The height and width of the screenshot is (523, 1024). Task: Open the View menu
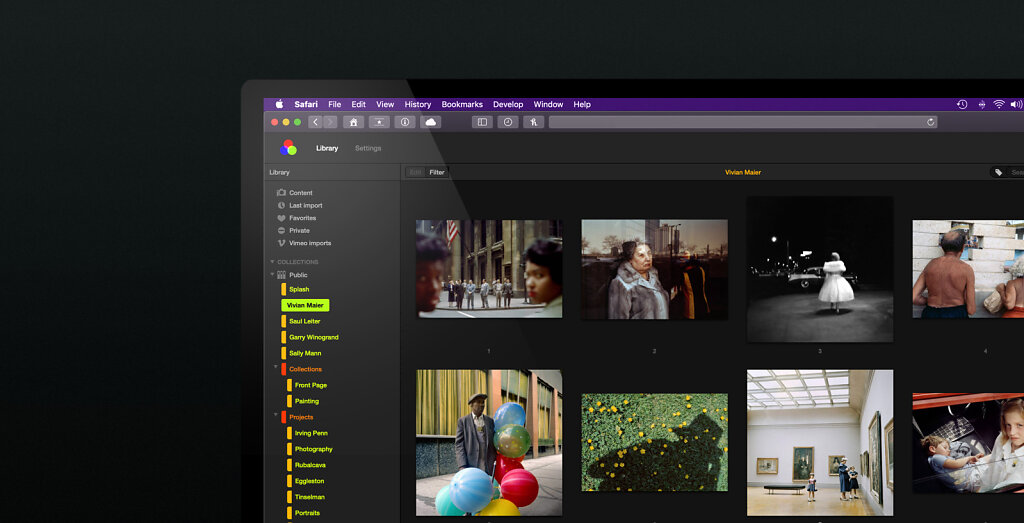[385, 104]
